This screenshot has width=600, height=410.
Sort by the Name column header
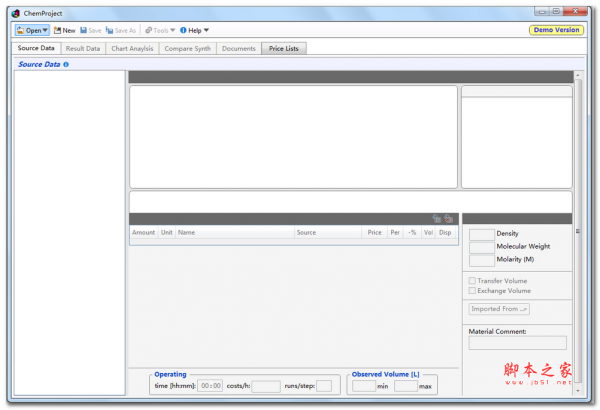(x=235, y=232)
